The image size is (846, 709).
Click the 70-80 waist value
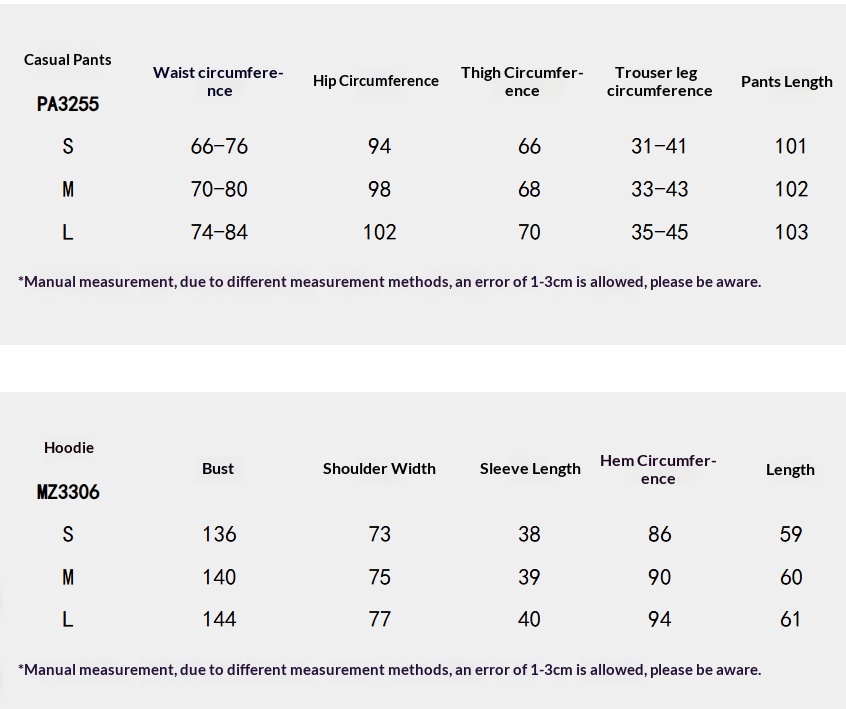(219, 189)
